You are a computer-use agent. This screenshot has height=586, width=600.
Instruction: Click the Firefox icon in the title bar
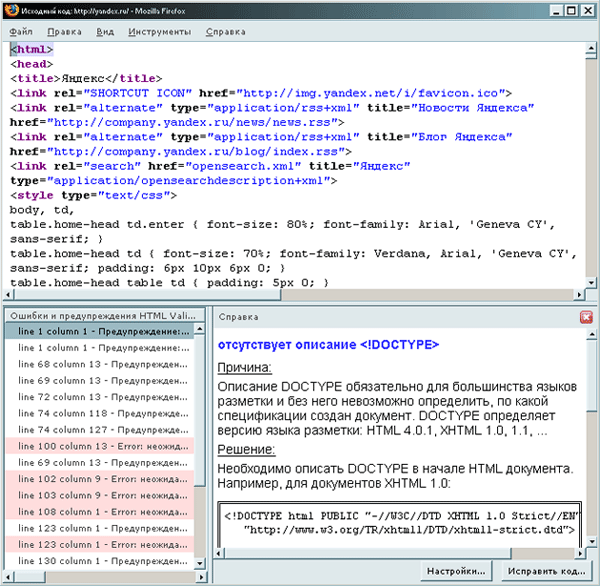point(11,10)
